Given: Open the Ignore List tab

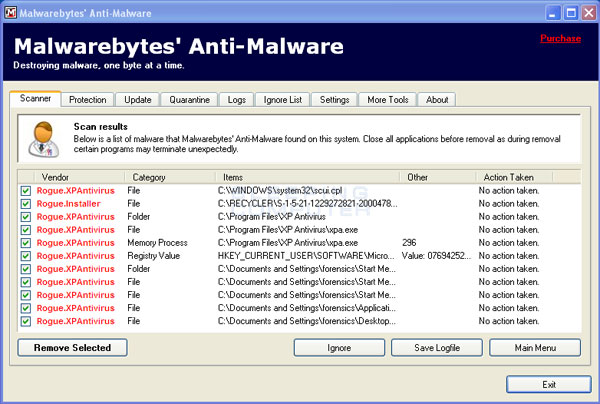Looking at the screenshot, I should tap(283, 100).
